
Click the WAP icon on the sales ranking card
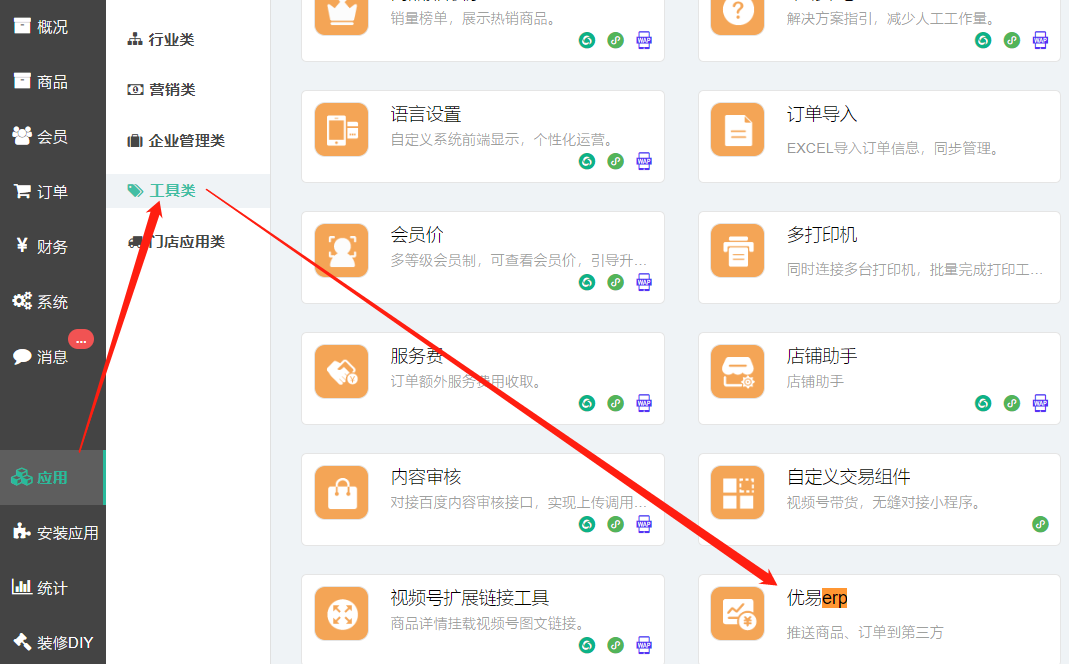click(x=644, y=40)
